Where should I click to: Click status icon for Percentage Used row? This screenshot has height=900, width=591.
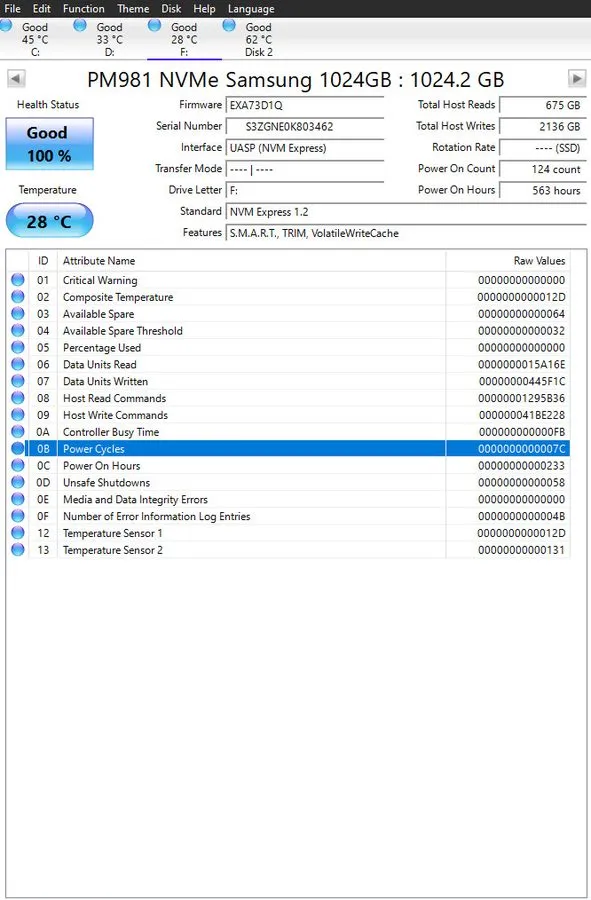tap(18, 347)
